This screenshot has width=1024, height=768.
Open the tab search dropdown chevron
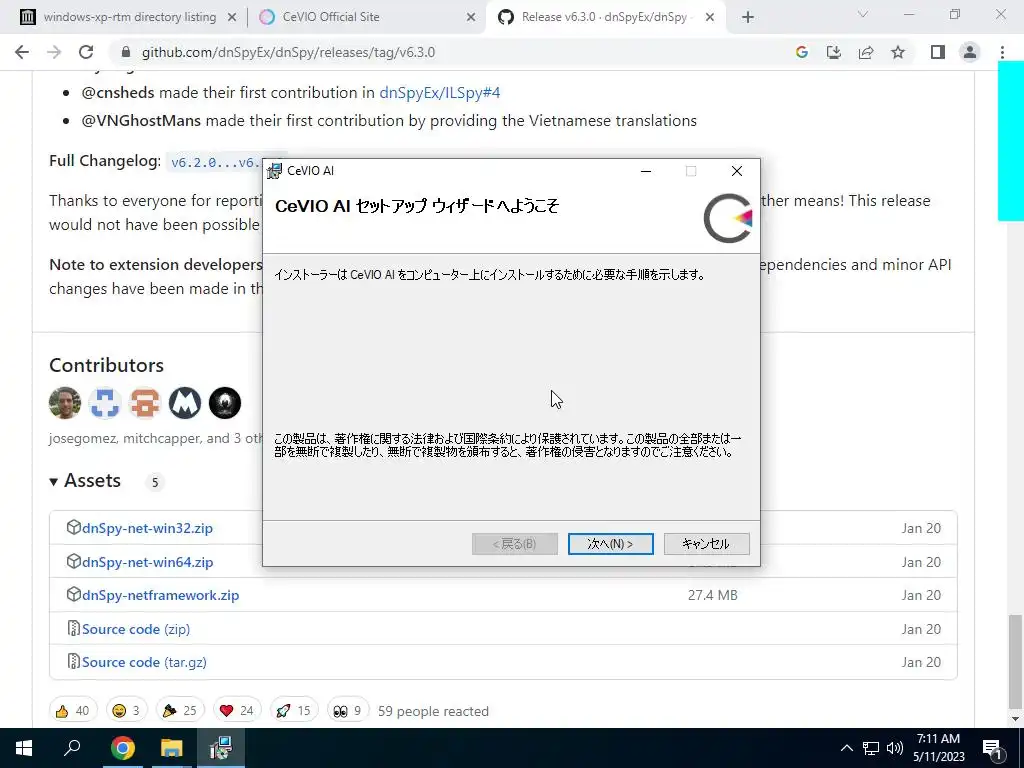[x=863, y=14]
